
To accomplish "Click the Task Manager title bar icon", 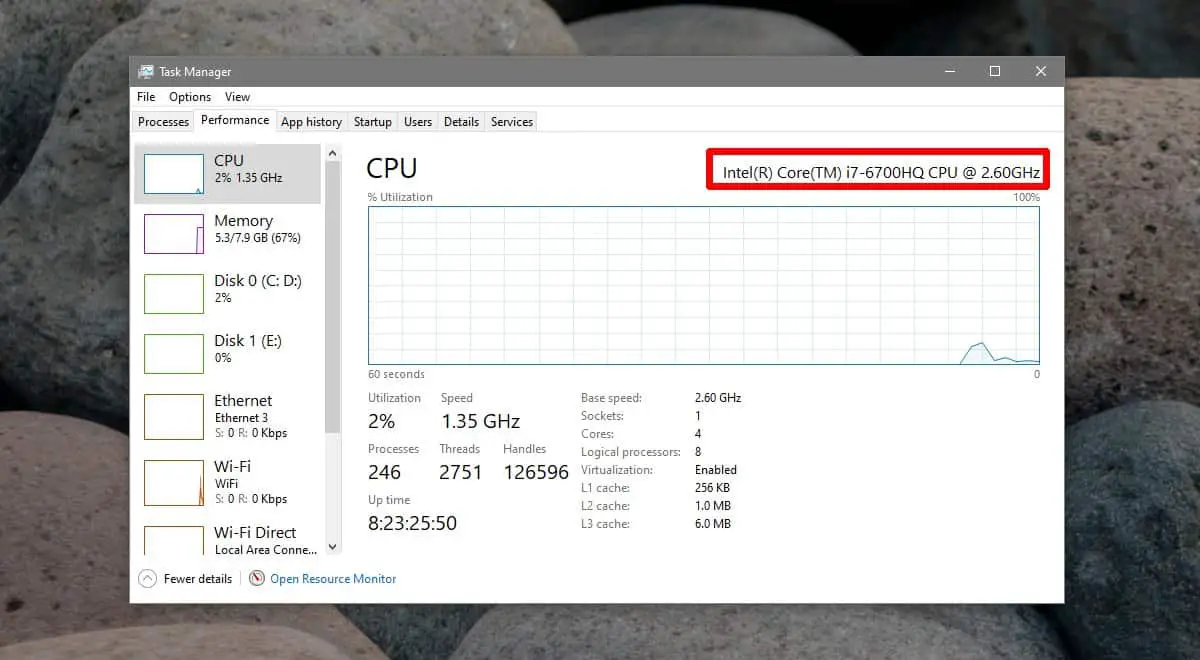I will click(x=146, y=71).
